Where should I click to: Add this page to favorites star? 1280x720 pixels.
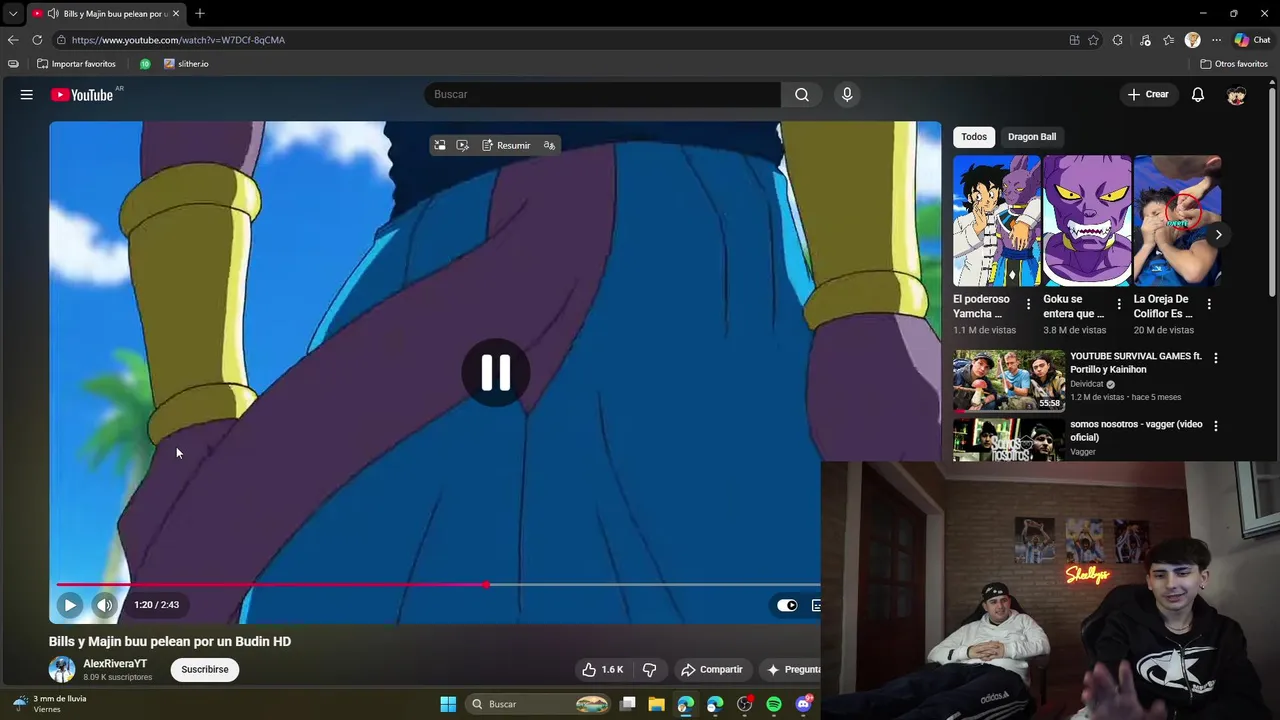coord(1094,40)
